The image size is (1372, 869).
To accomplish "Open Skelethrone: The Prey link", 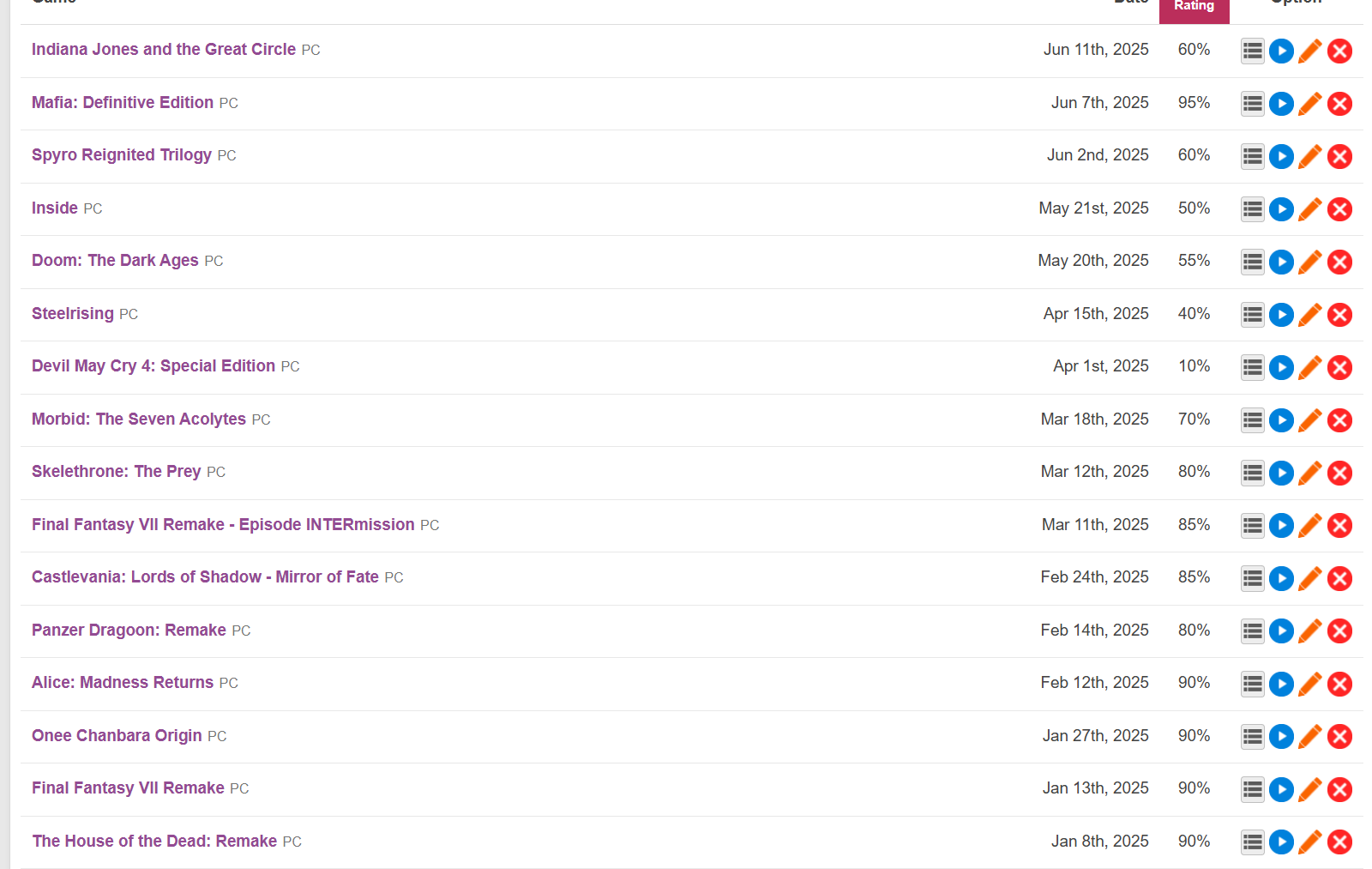I will coord(117,472).
